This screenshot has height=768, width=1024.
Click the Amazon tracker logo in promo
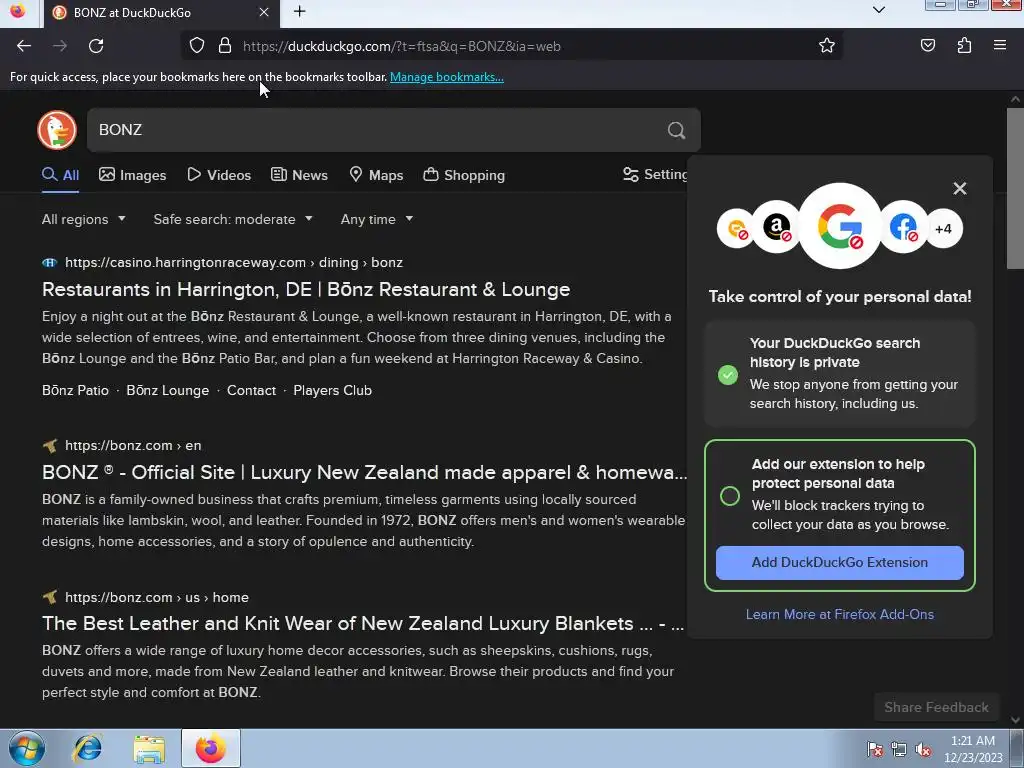point(776,228)
